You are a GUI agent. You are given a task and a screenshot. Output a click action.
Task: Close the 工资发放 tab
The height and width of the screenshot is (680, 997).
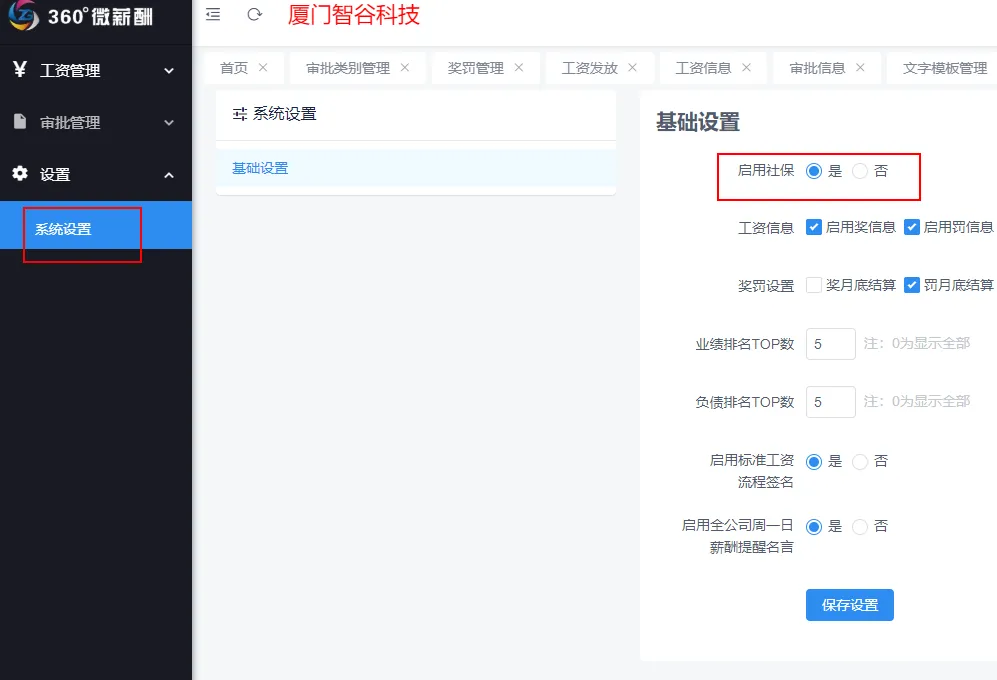pos(633,68)
